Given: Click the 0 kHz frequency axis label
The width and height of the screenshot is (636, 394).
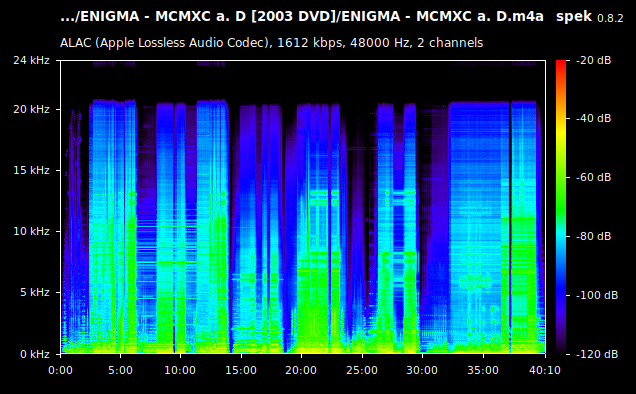Looking at the screenshot, I should [35, 354].
